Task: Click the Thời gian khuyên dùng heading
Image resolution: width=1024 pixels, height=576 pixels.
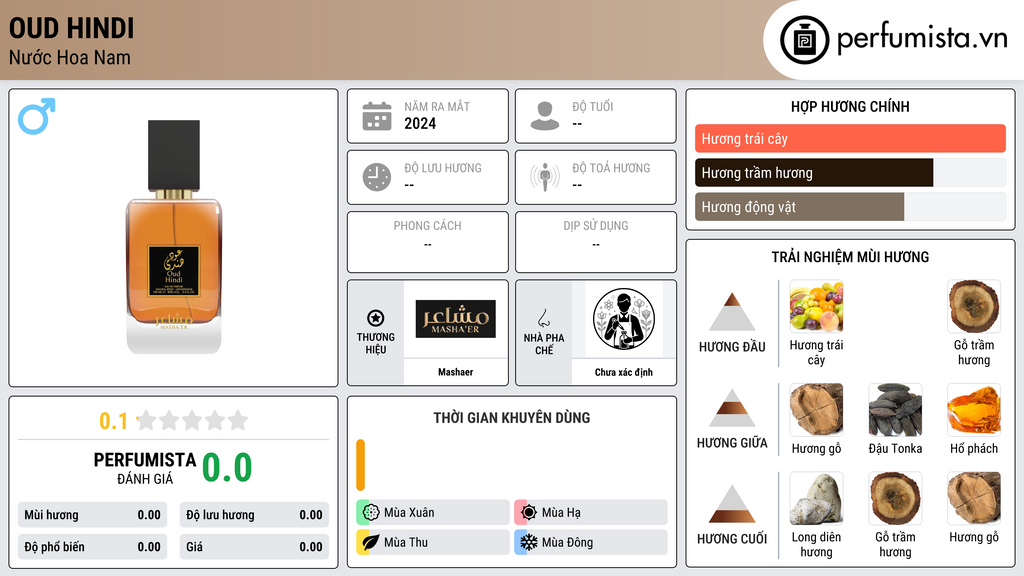Action: click(x=511, y=418)
